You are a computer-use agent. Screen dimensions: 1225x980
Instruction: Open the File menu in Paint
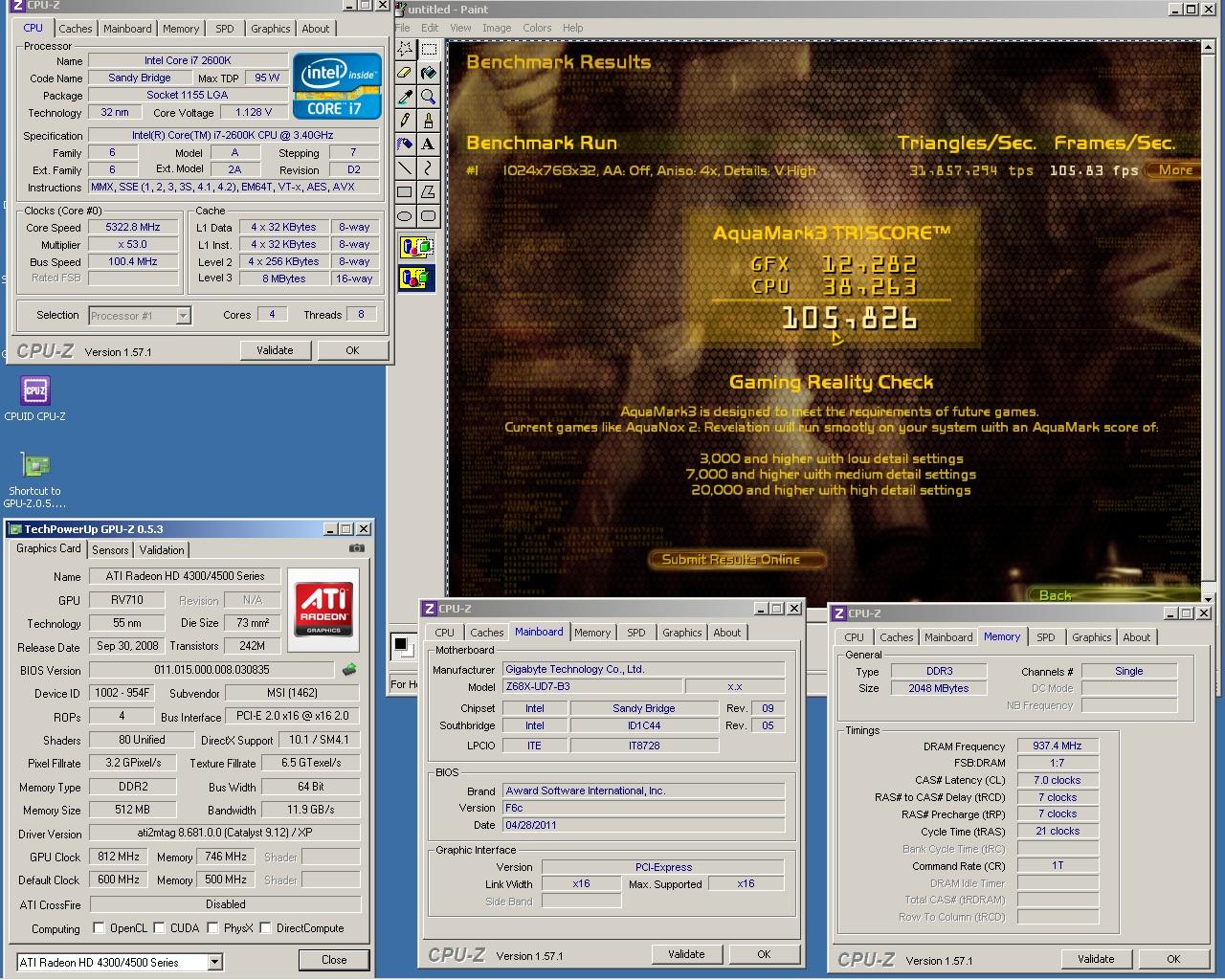click(403, 28)
